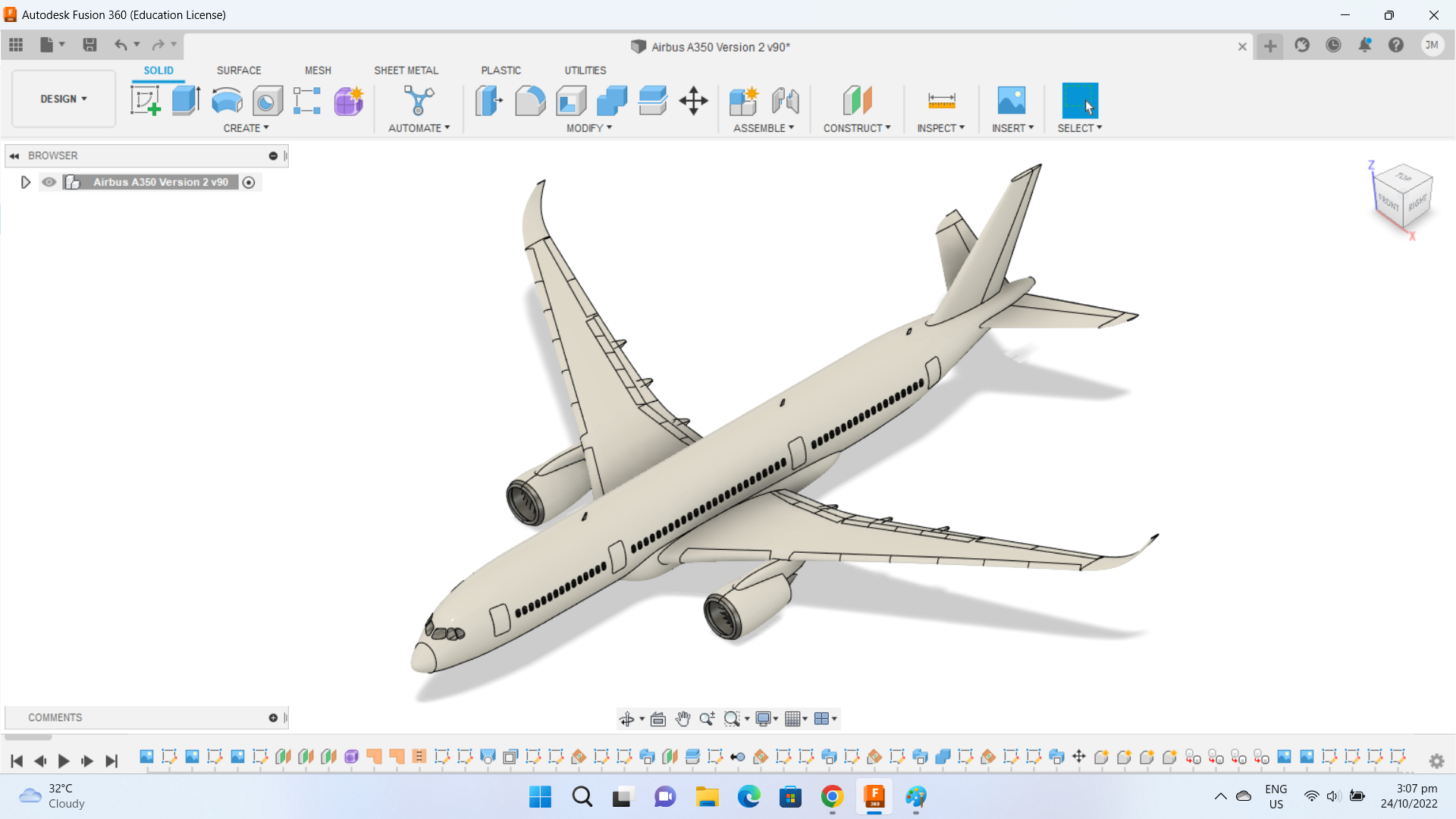The height and width of the screenshot is (819, 1456).
Task: Open the Viewports dropdown
Action: pyautogui.click(x=825, y=719)
